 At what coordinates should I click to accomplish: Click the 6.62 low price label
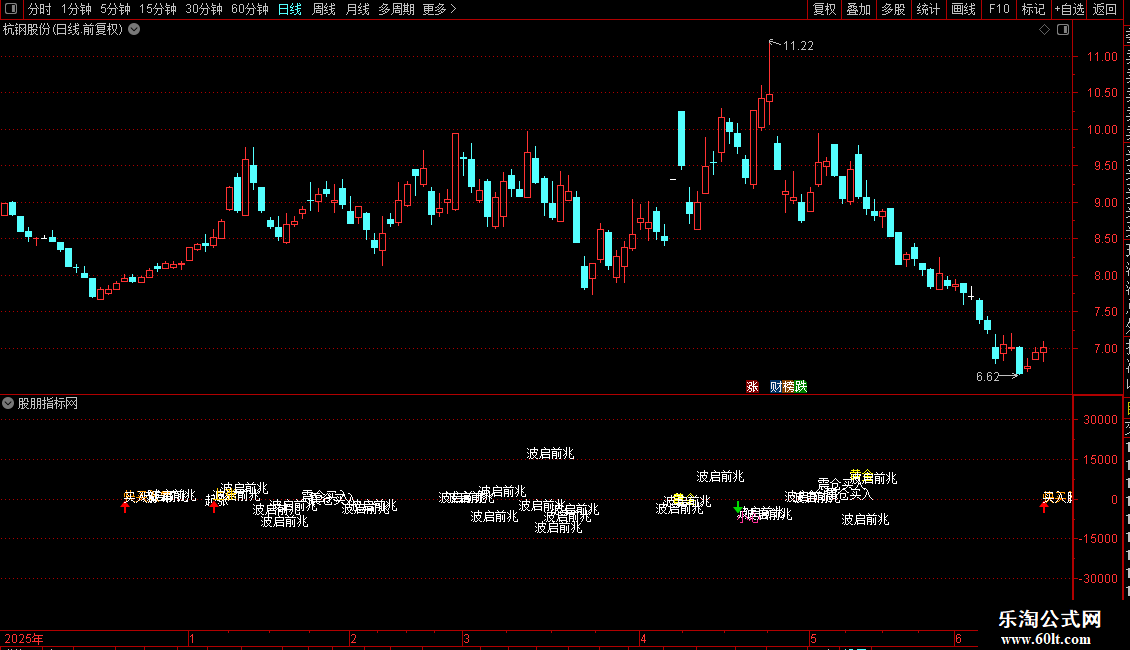click(987, 377)
